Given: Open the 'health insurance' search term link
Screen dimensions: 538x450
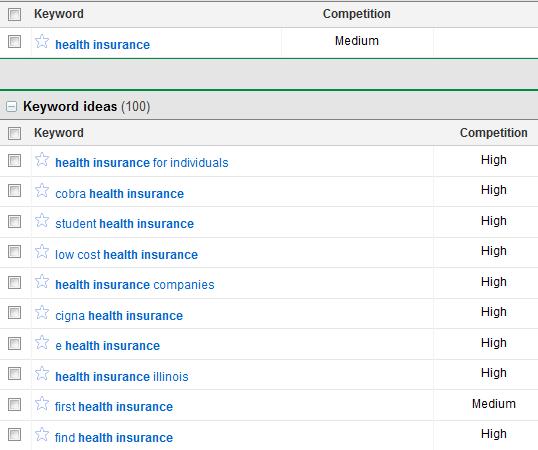Looking at the screenshot, I should point(103,45).
